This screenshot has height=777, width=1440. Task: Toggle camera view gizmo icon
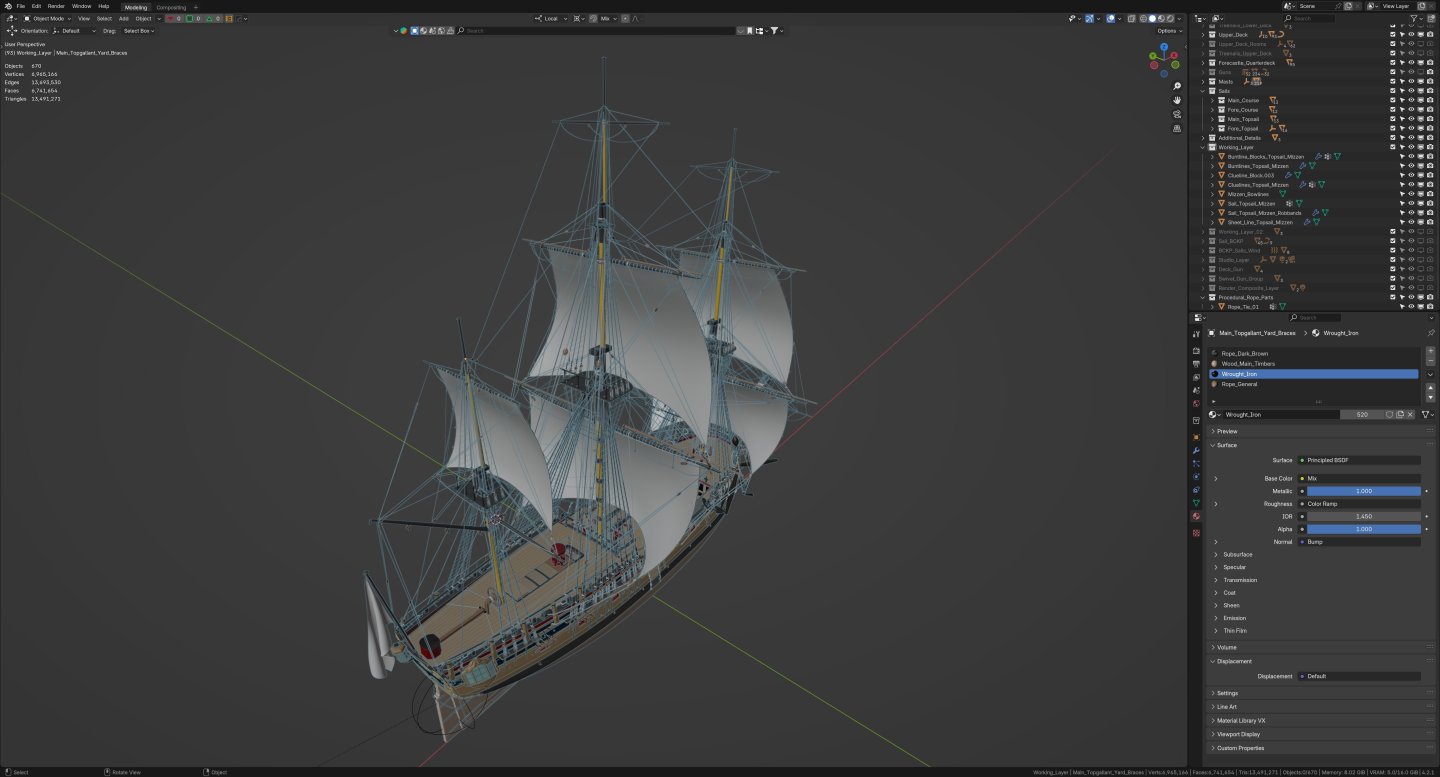[1177, 114]
